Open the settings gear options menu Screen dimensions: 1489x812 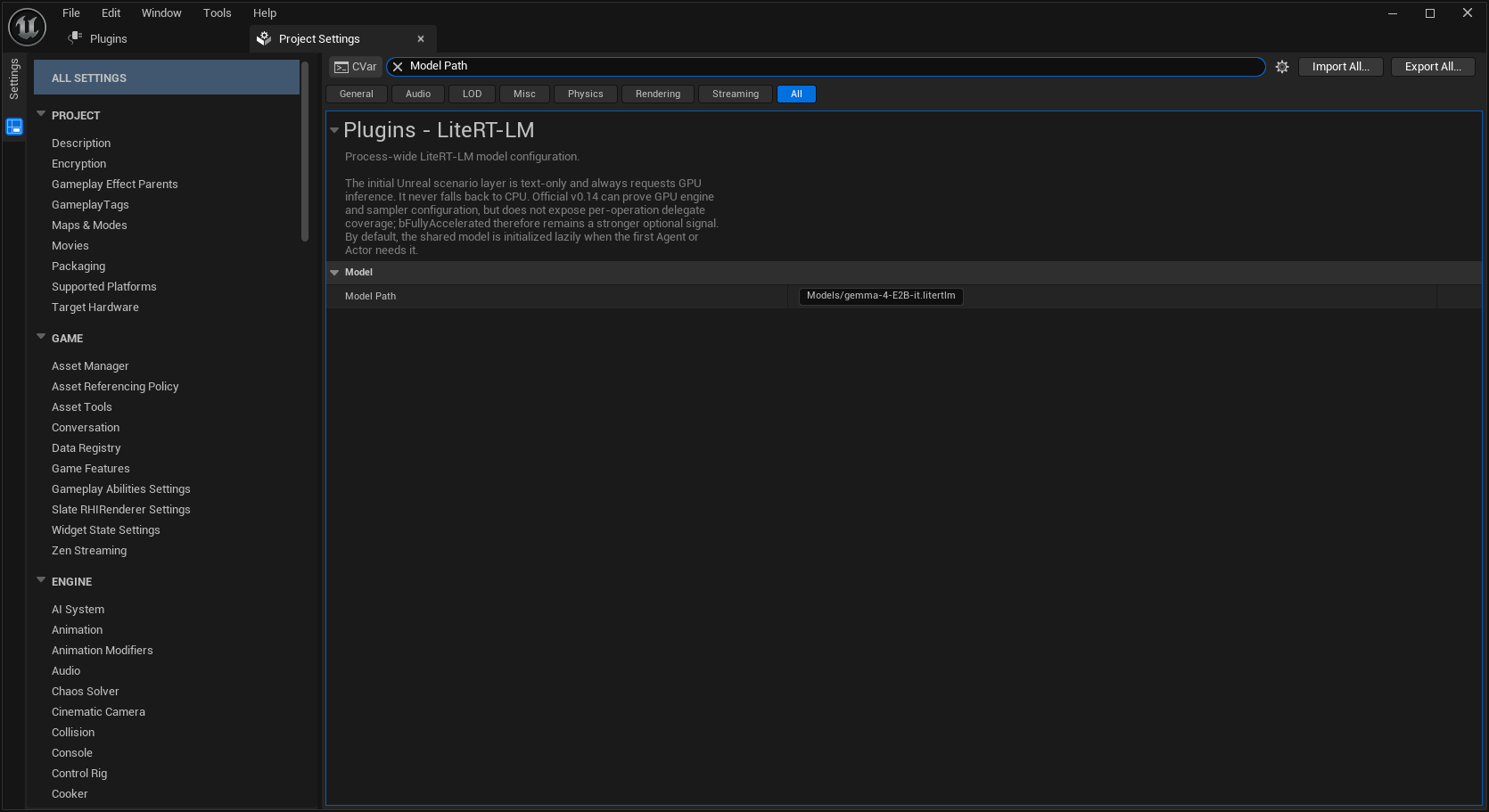(x=1282, y=67)
